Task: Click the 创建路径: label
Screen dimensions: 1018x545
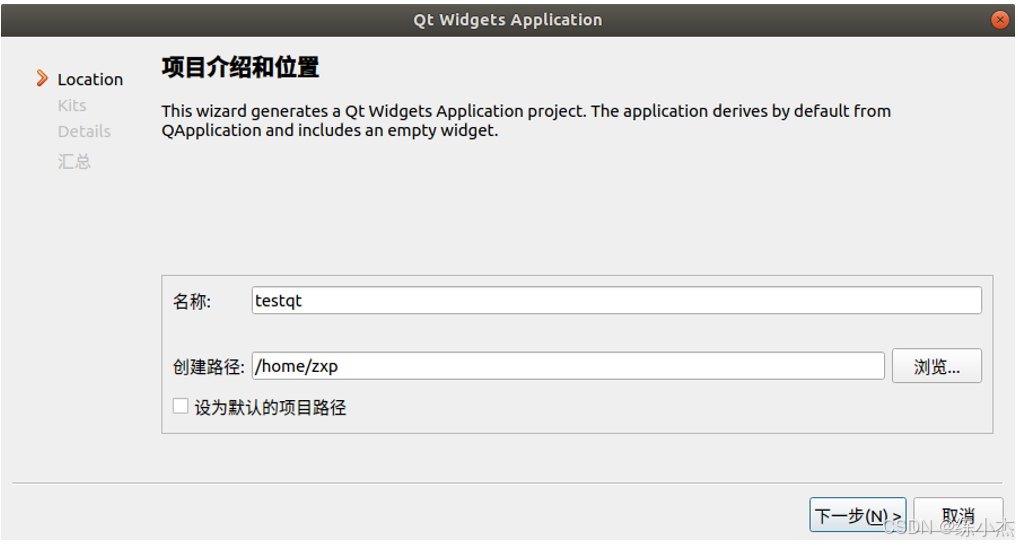Action: (x=208, y=367)
